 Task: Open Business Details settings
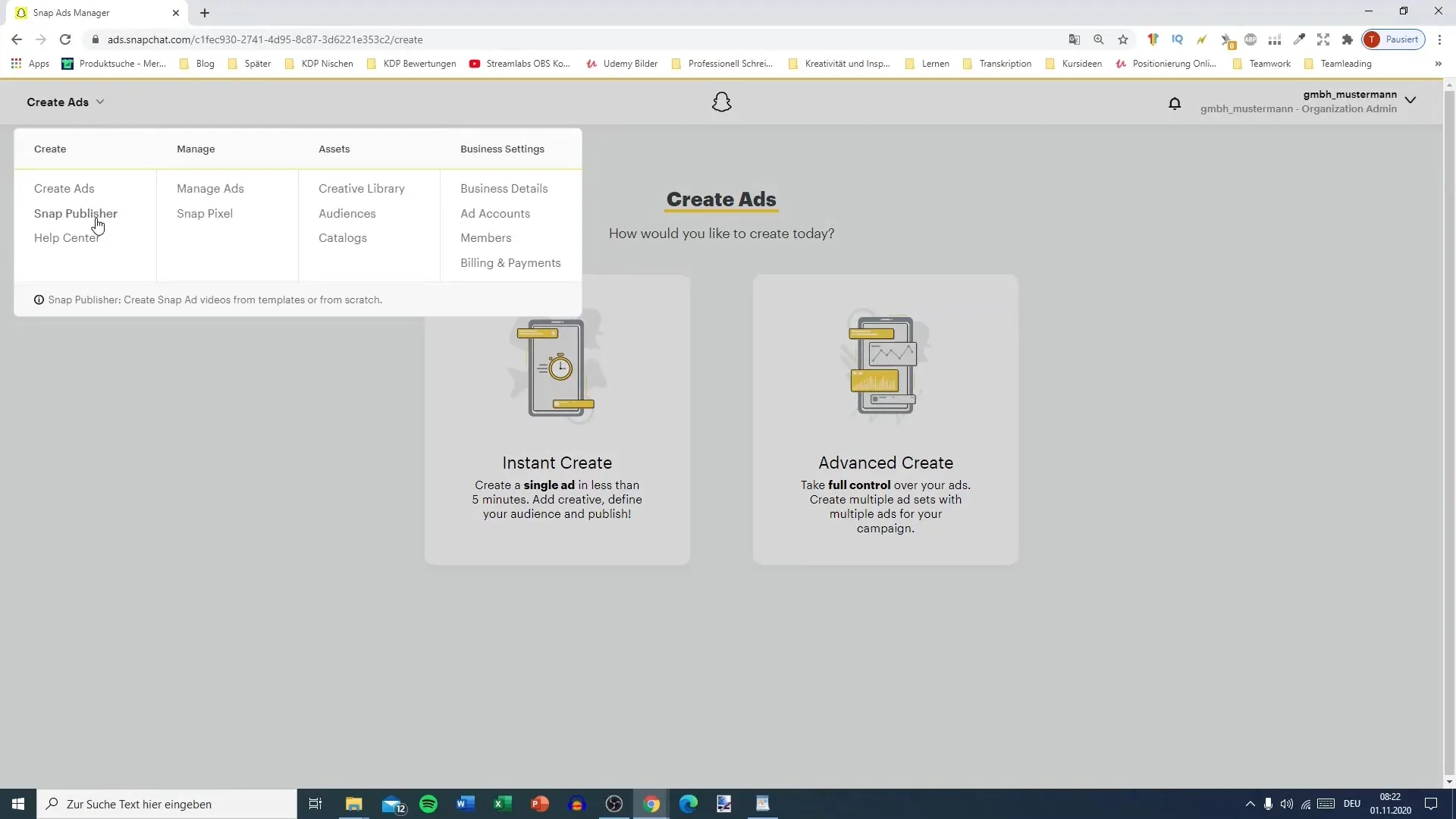504,188
